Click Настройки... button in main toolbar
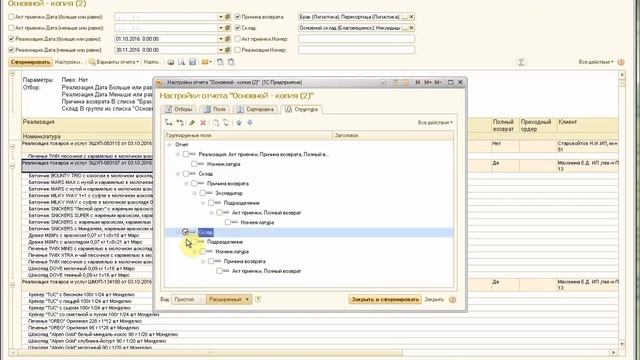This screenshot has width=640, height=360. [x=69, y=62]
